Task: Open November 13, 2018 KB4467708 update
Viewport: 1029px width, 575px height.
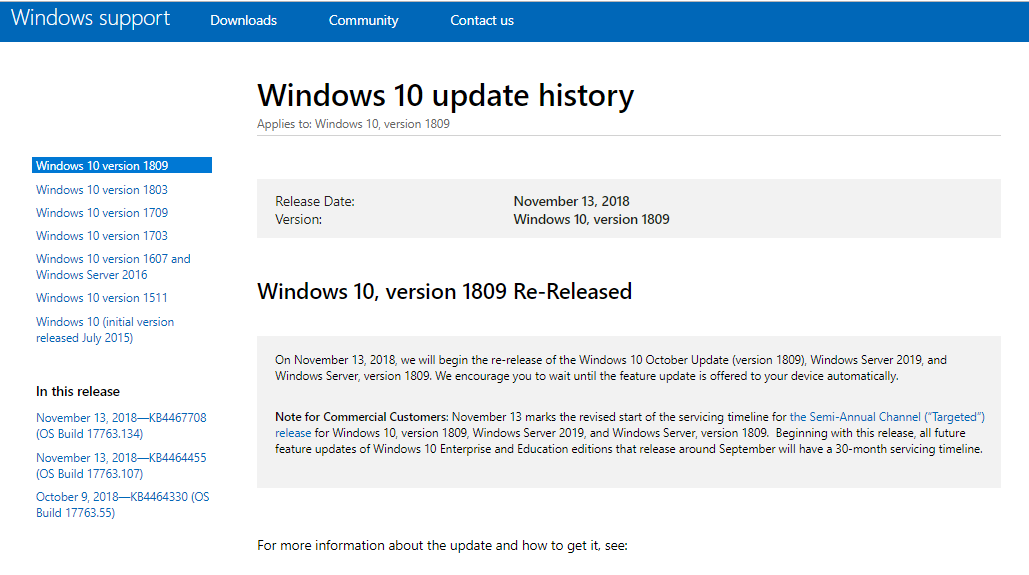Action: 121,425
